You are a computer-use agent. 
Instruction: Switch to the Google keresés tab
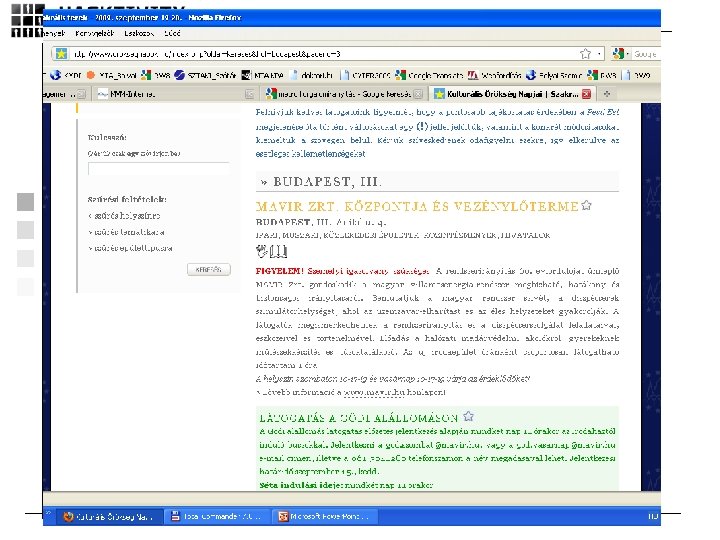point(343,94)
